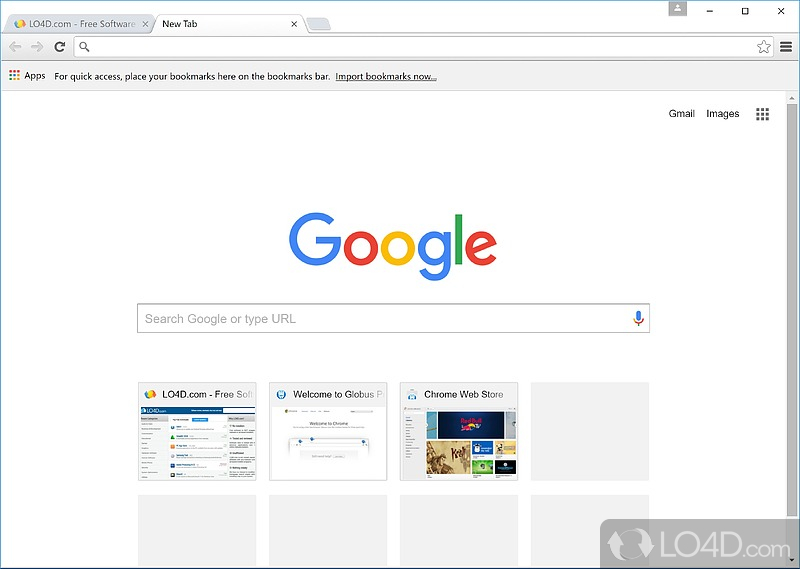The height and width of the screenshot is (569, 800).
Task: Open the user profile button in title bar
Action: tap(678, 9)
